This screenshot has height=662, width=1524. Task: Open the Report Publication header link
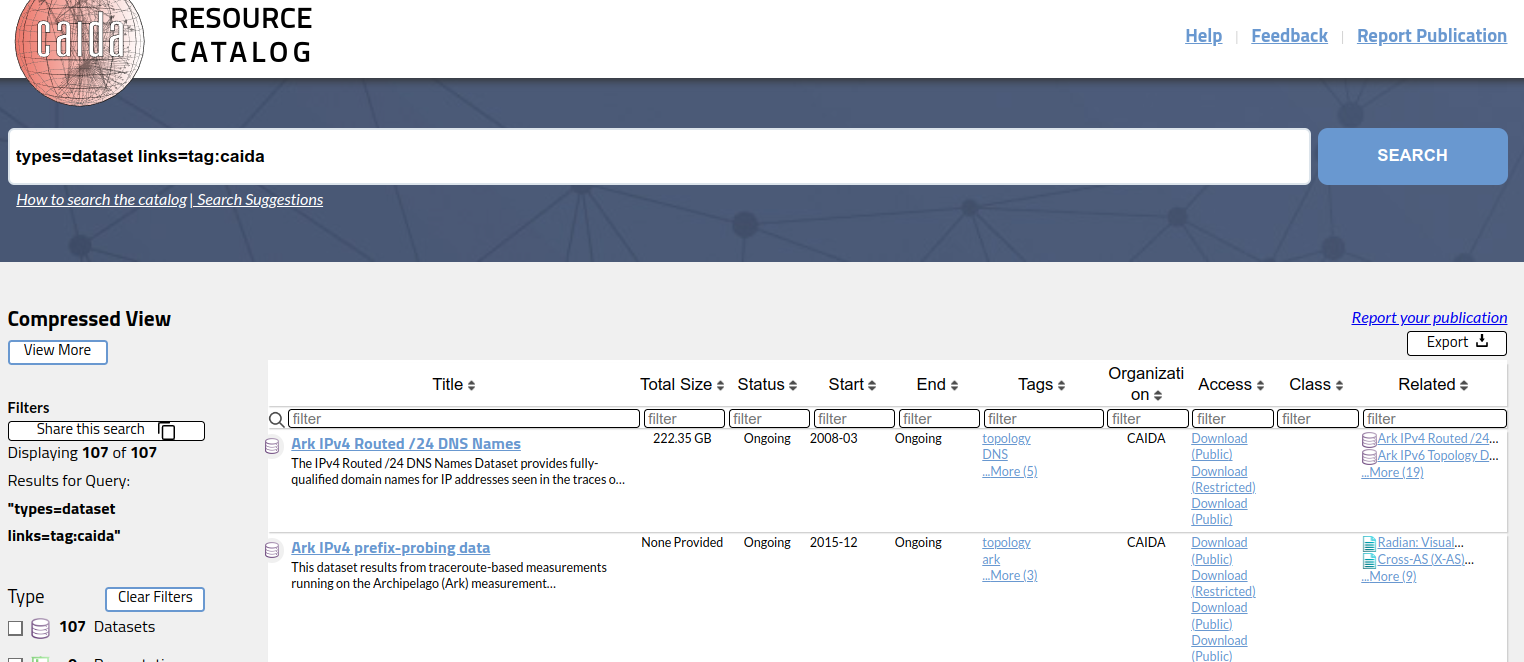1431,36
